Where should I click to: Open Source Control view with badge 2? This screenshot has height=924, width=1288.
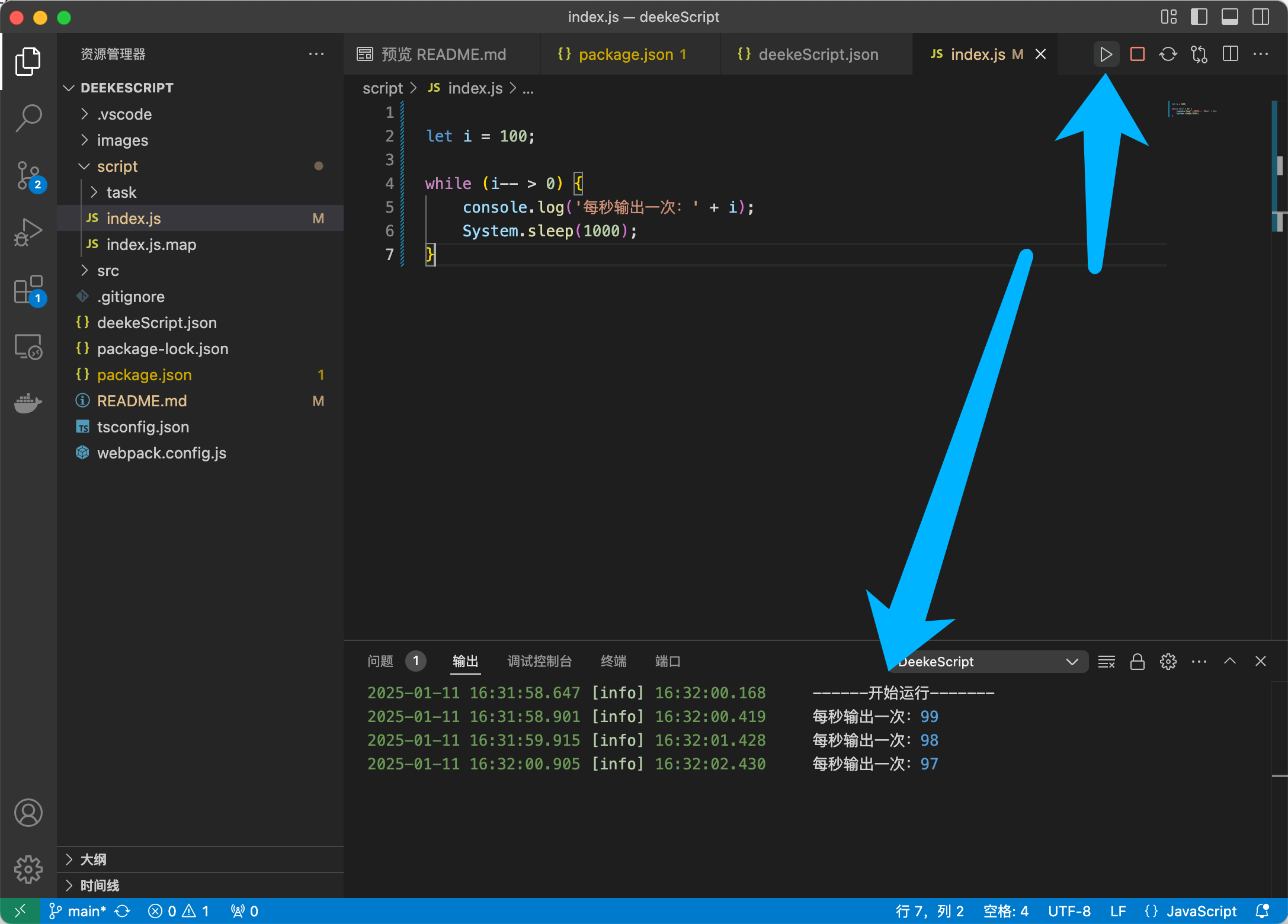(x=28, y=175)
